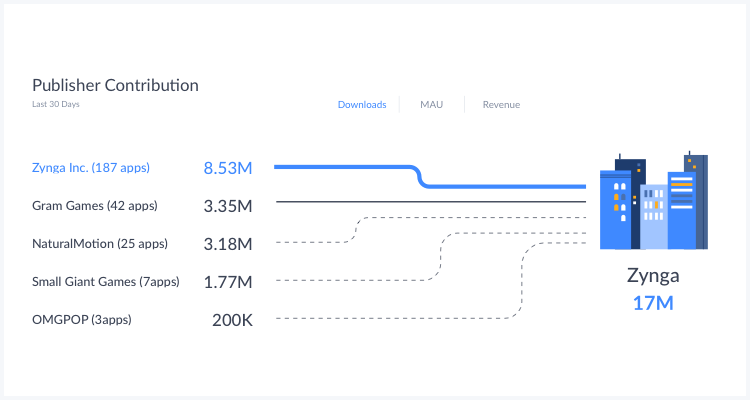Image resolution: width=750 pixels, height=400 pixels.
Task: Click the solid black Gram Games line
Action: [x=430, y=202]
